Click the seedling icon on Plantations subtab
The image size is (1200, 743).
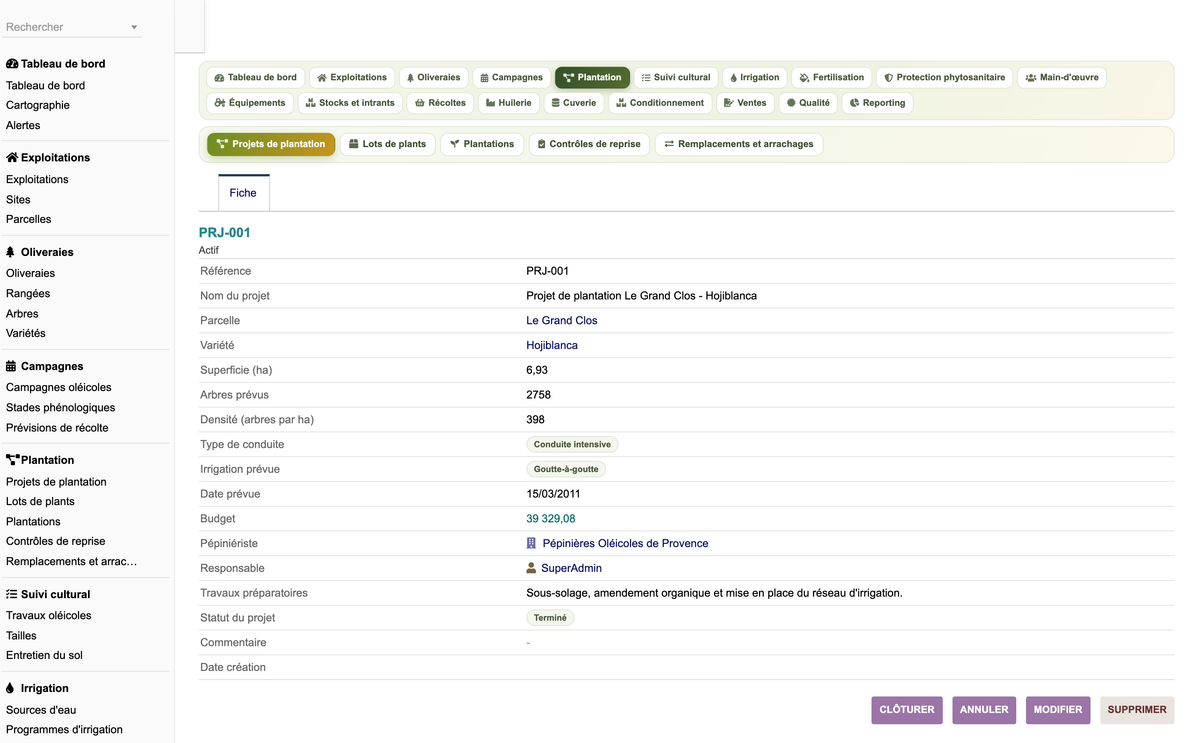[x=455, y=144]
